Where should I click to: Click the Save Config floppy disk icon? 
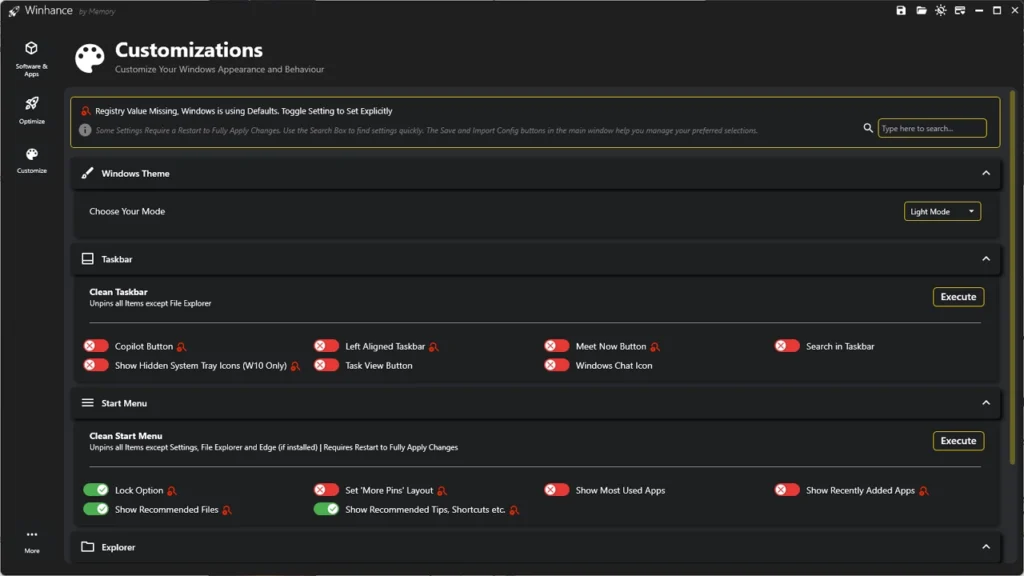[x=901, y=11]
